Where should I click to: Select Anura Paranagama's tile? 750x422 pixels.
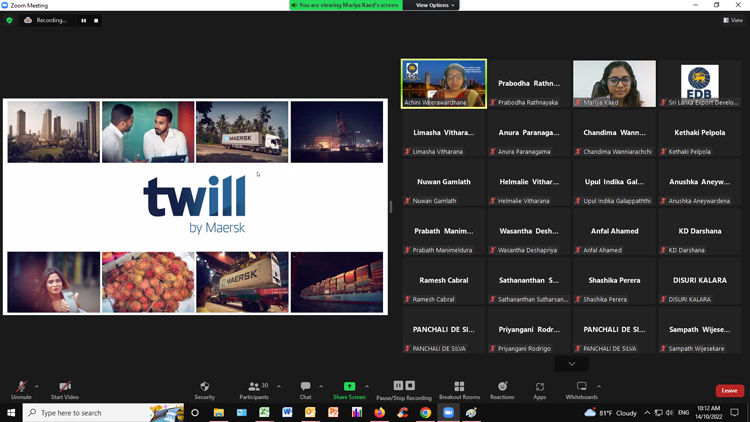click(x=529, y=133)
